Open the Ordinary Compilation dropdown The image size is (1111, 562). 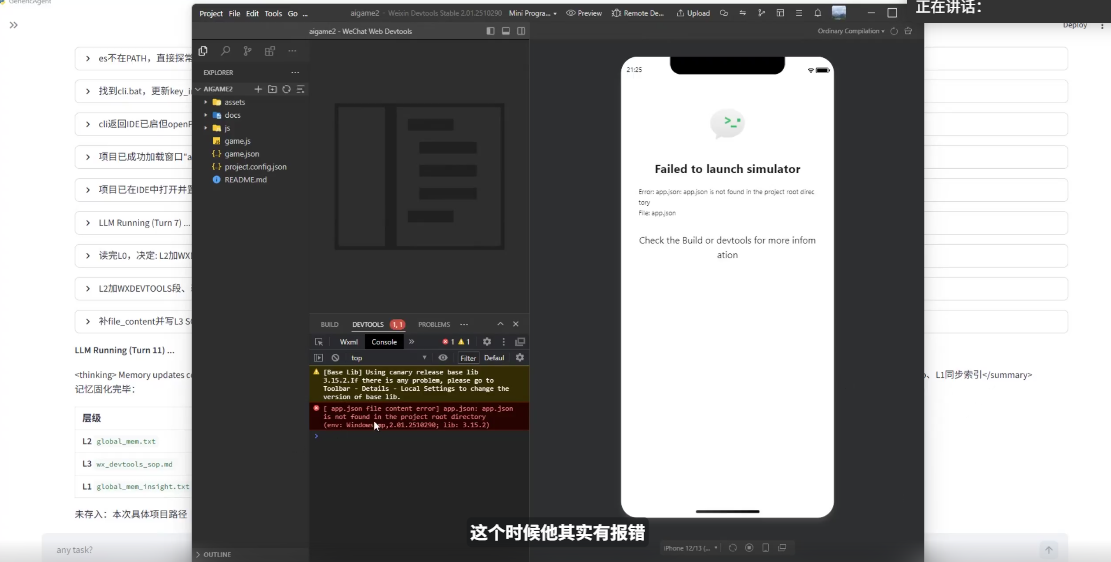coord(851,31)
